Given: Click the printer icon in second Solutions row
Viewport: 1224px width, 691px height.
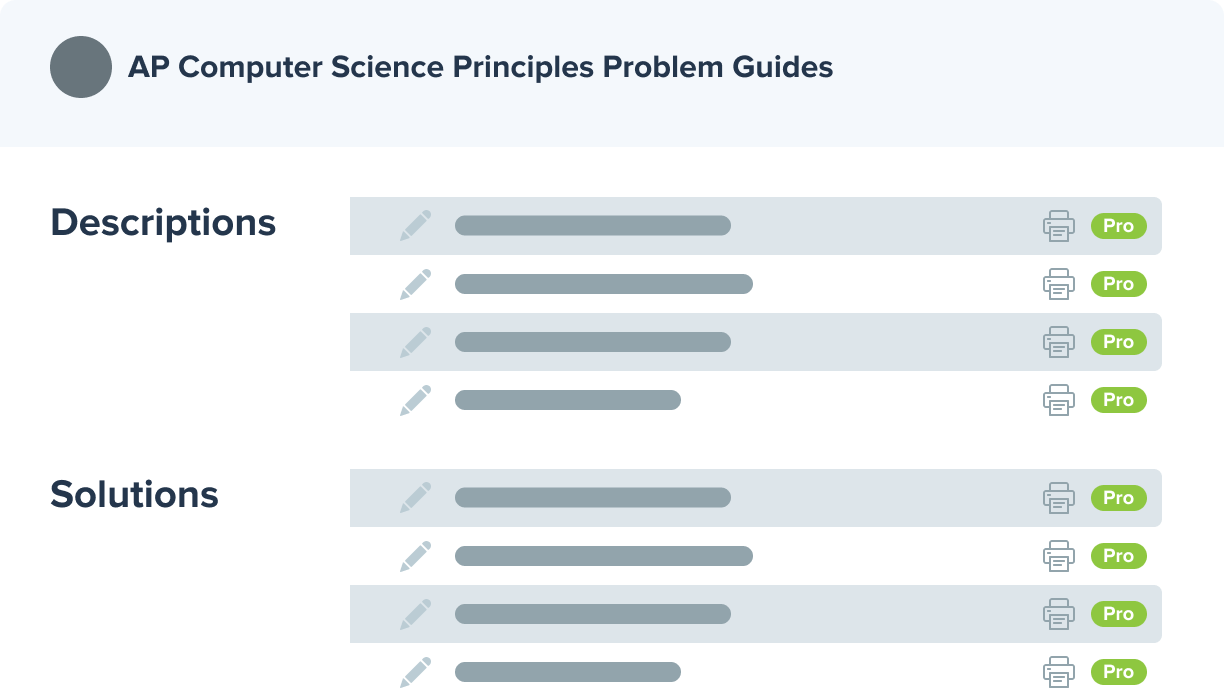Looking at the screenshot, I should [1059, 556].
